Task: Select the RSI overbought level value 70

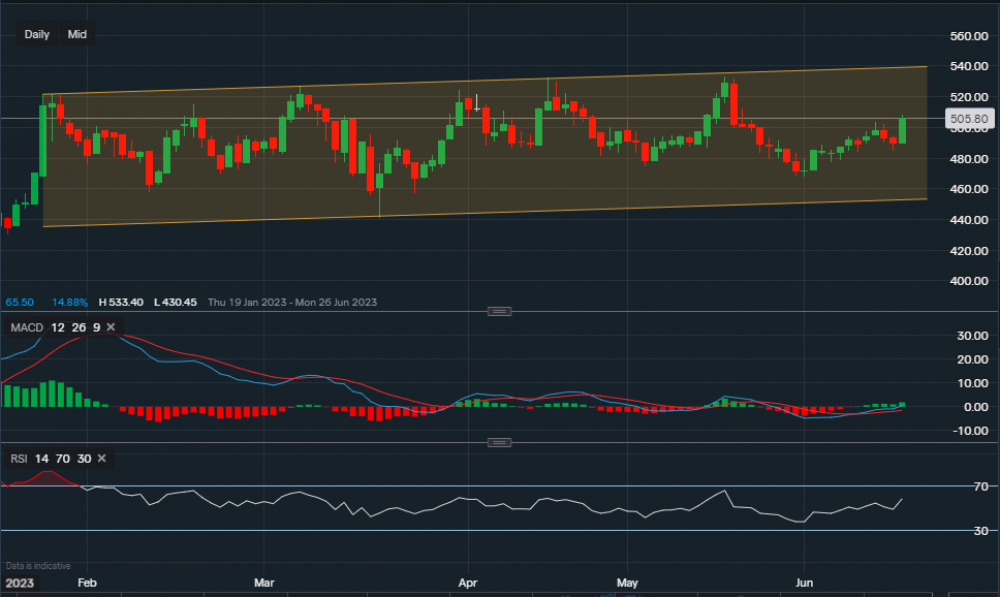Action: pyautogui.click(x=63, y=459)
